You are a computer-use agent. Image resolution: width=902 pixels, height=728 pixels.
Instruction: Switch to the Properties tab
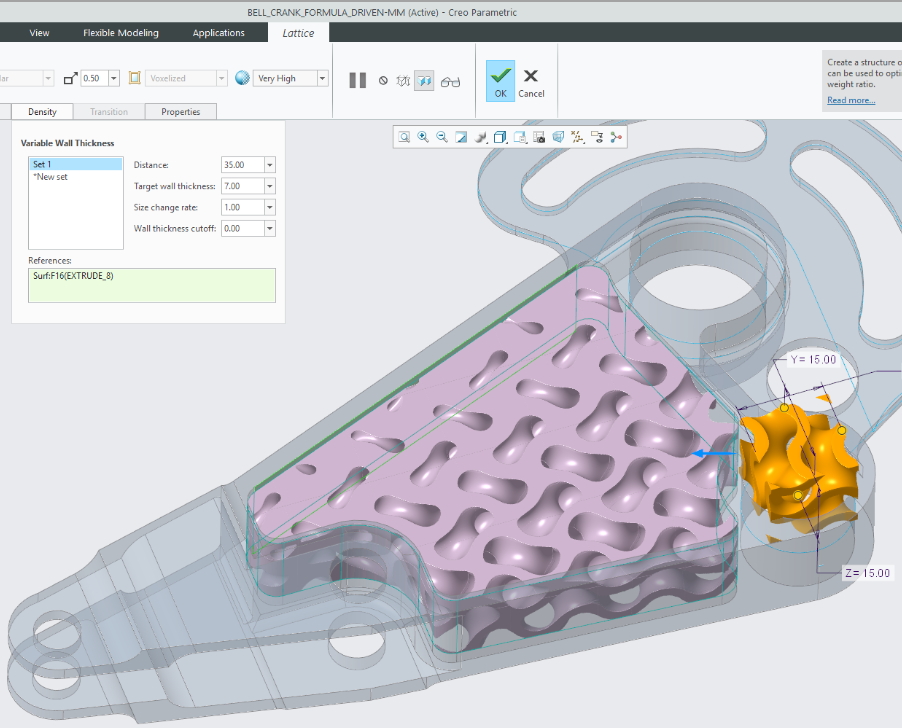[x=180, y=112]
